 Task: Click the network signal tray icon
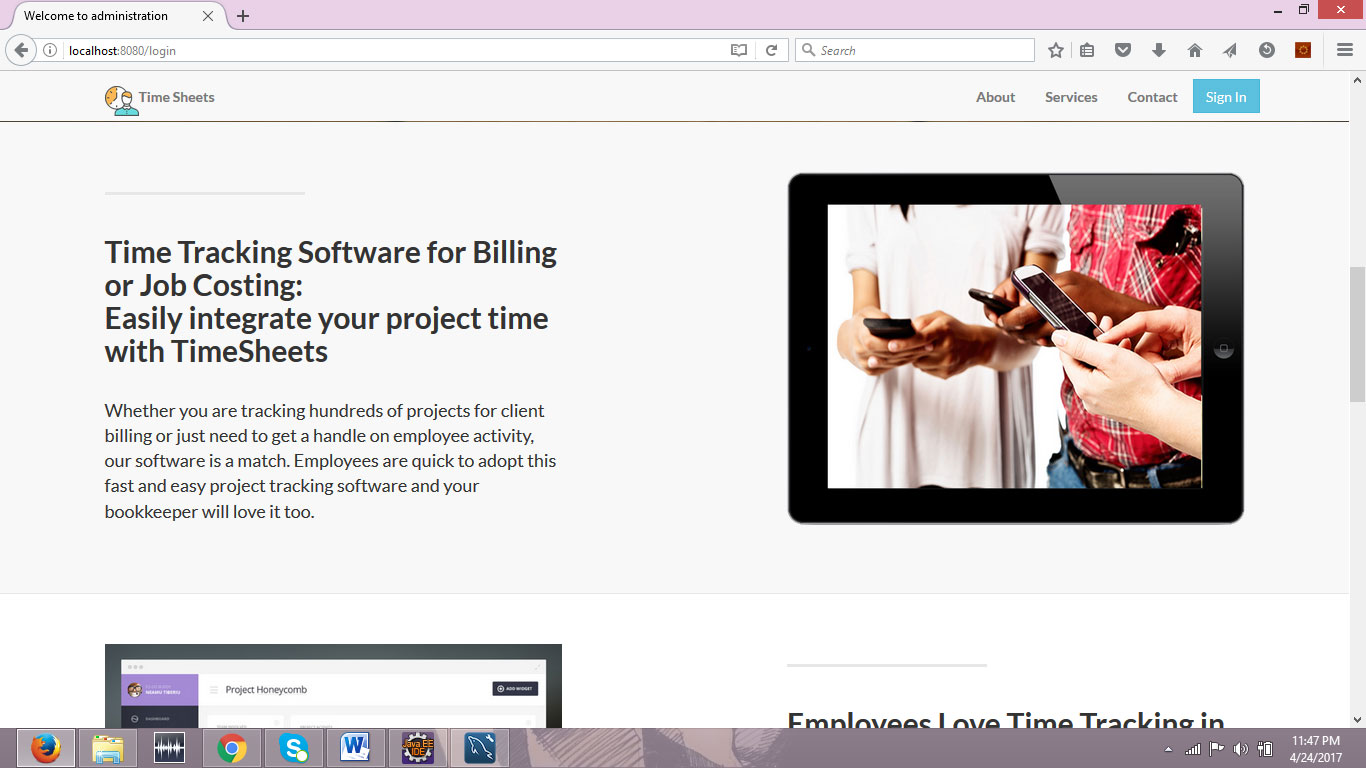point(1193,749)
